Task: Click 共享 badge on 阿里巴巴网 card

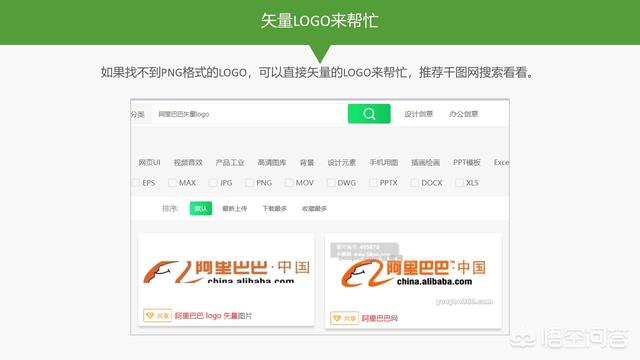Action: click(344, 318)
